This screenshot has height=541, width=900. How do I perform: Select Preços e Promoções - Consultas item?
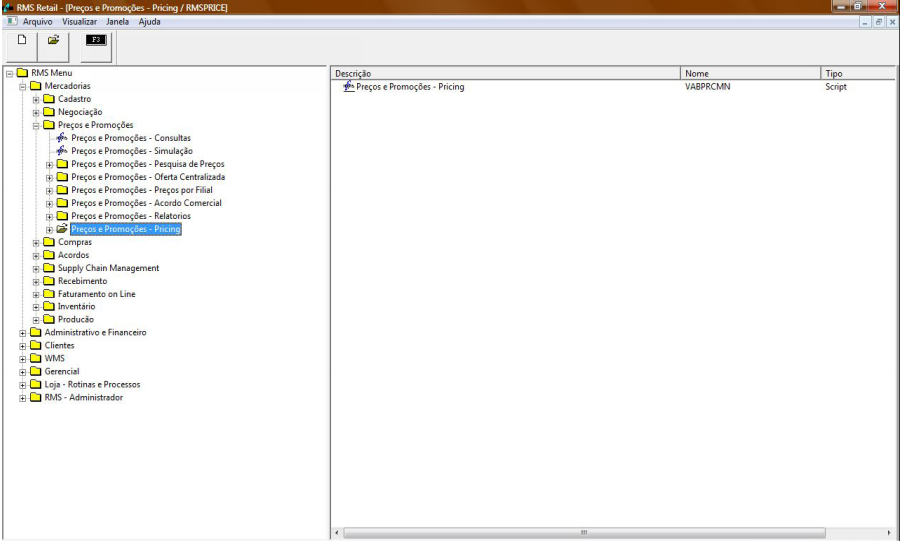(131, 138)
